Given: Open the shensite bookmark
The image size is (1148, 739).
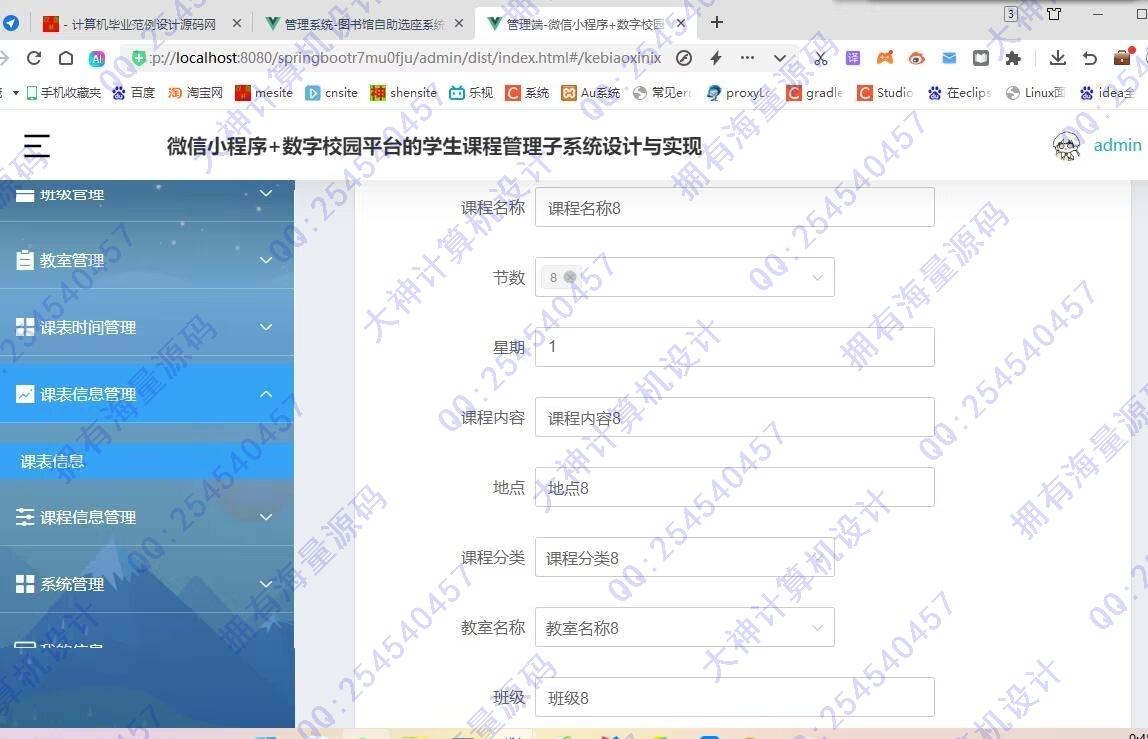Looking at the screenshot, I should point(403,92).
